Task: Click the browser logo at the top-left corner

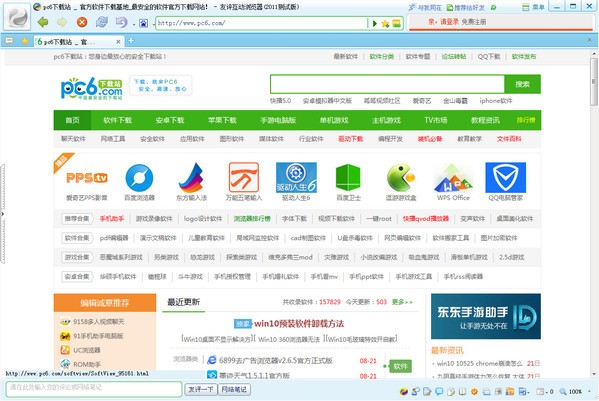Action: 17,17
